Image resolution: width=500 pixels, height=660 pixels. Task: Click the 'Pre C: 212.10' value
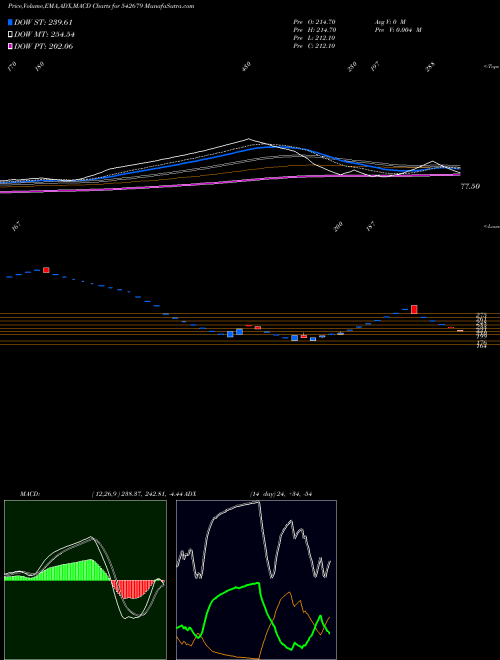(x=314, y=46)
